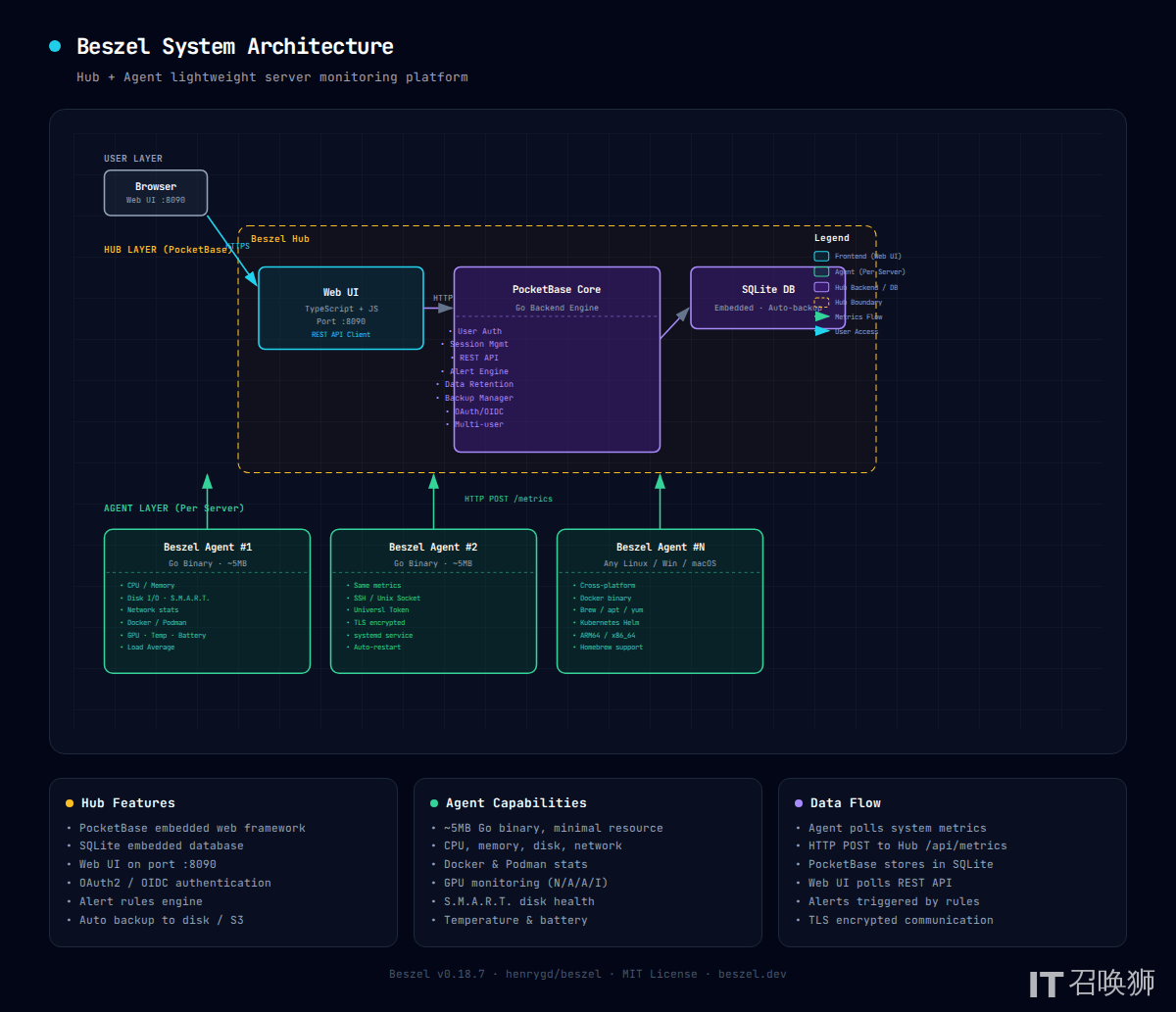This screenshot has height=1012, width=1176.
Task: Click 'OAuth2 / OIDC authentication' line
Action: [x=175, y=883]
